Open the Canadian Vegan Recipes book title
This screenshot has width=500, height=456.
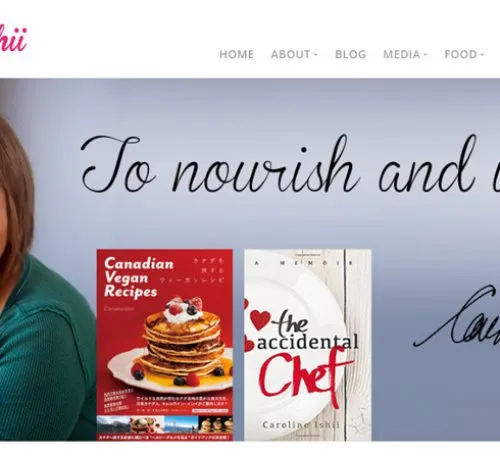coord(138,277)
